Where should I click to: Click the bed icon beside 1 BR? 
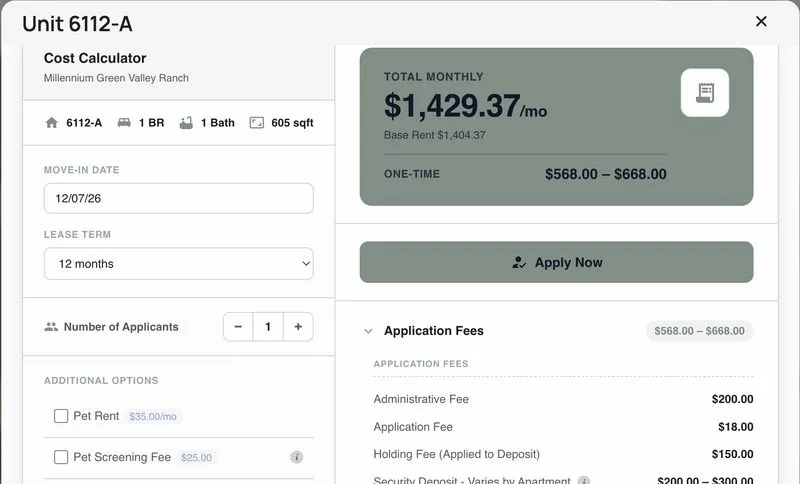click(x=124, y=123)
